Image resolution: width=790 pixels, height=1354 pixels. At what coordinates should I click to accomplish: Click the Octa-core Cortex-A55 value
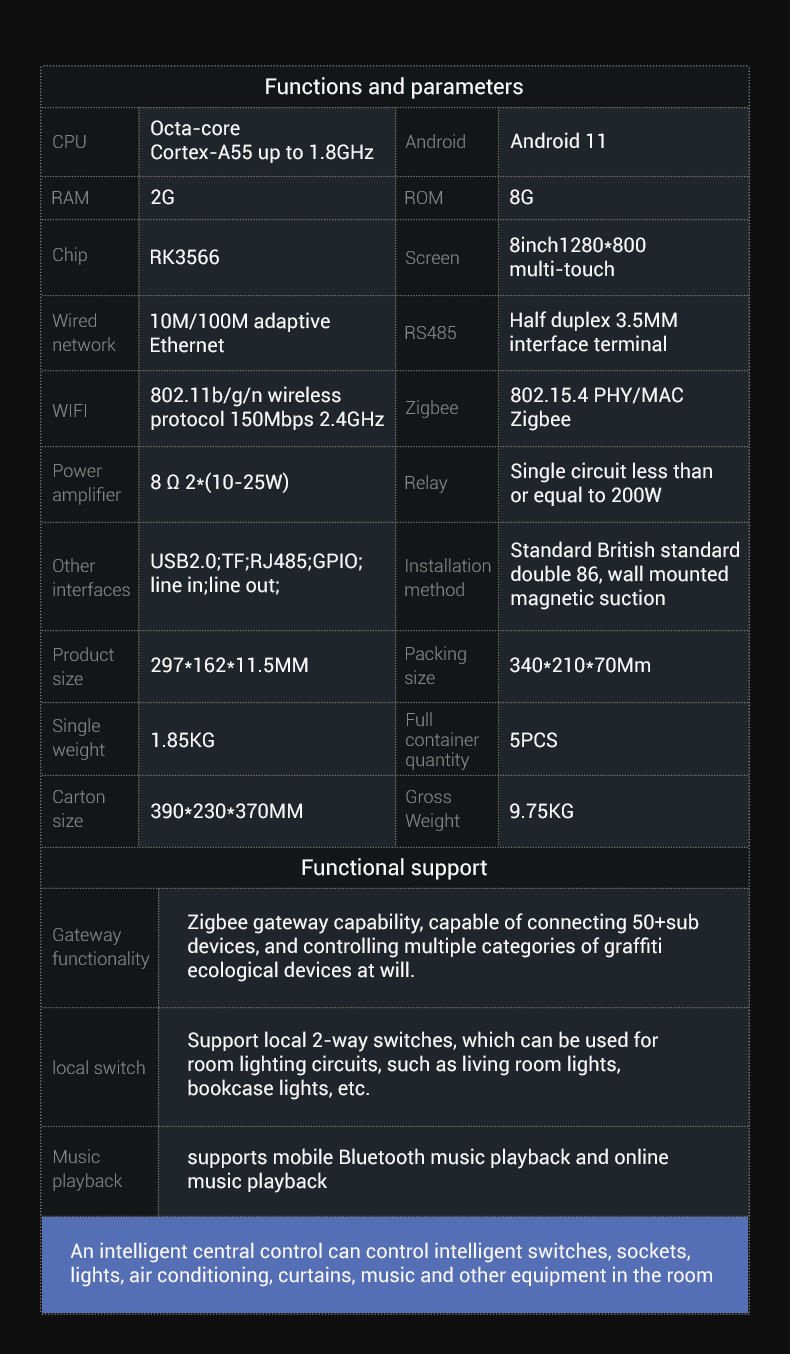262,141
